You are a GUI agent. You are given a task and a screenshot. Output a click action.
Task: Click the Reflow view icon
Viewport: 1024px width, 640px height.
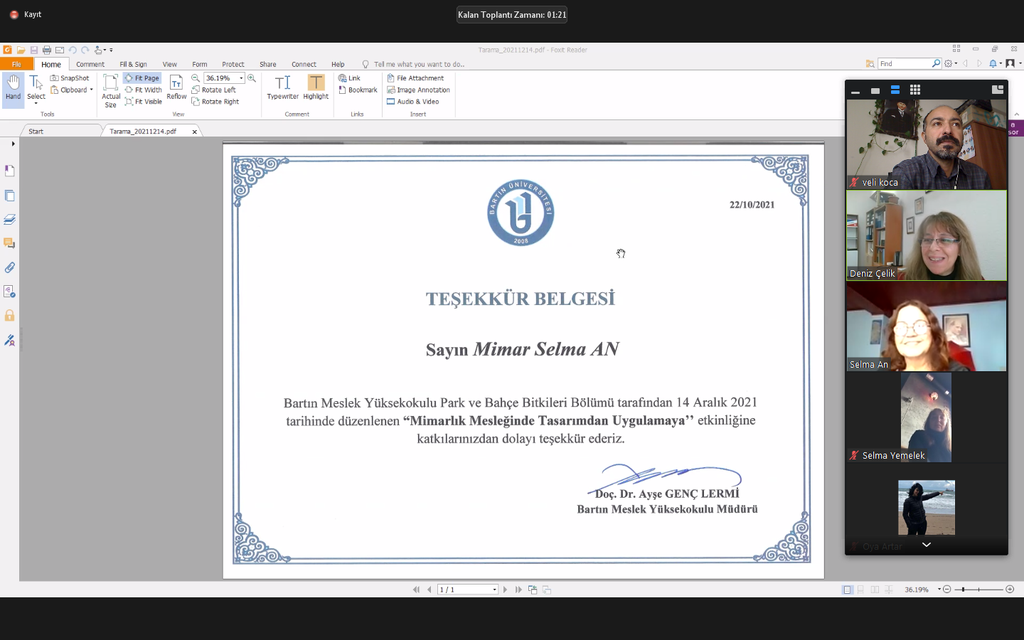[176, 88]
